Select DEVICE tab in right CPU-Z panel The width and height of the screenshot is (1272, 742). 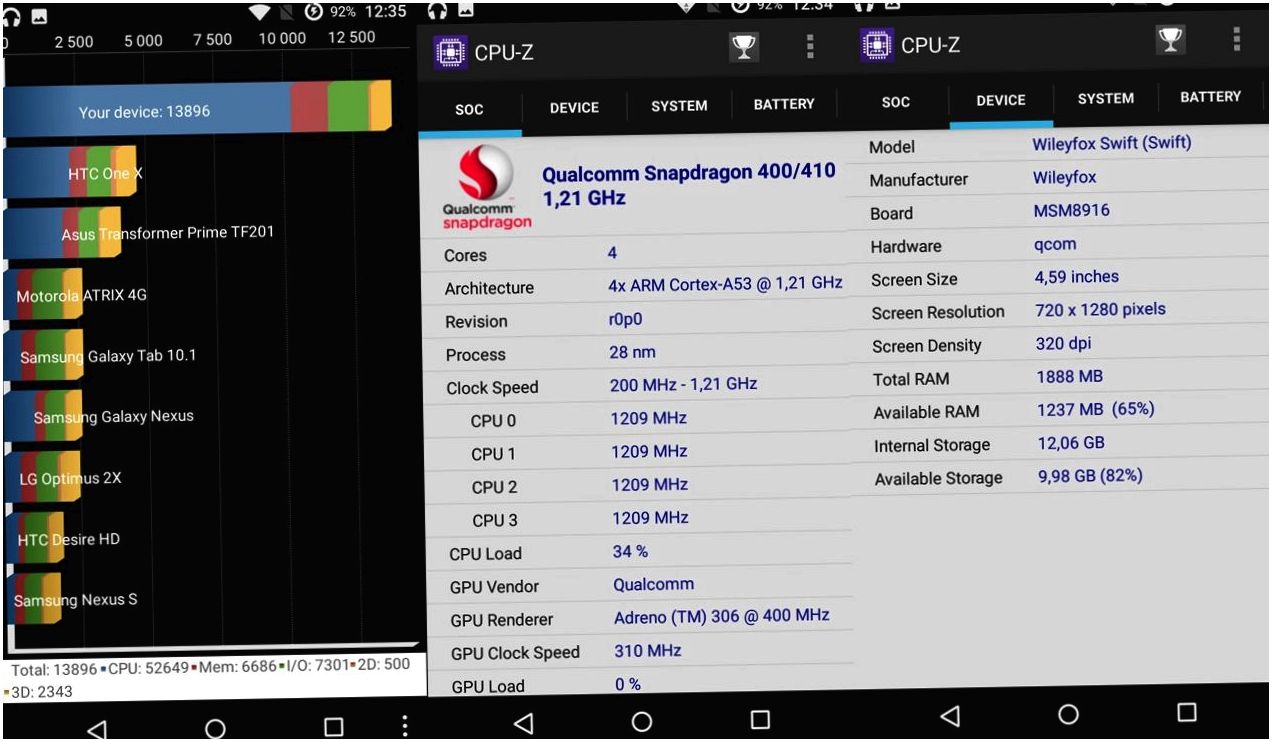(1001, 100)
